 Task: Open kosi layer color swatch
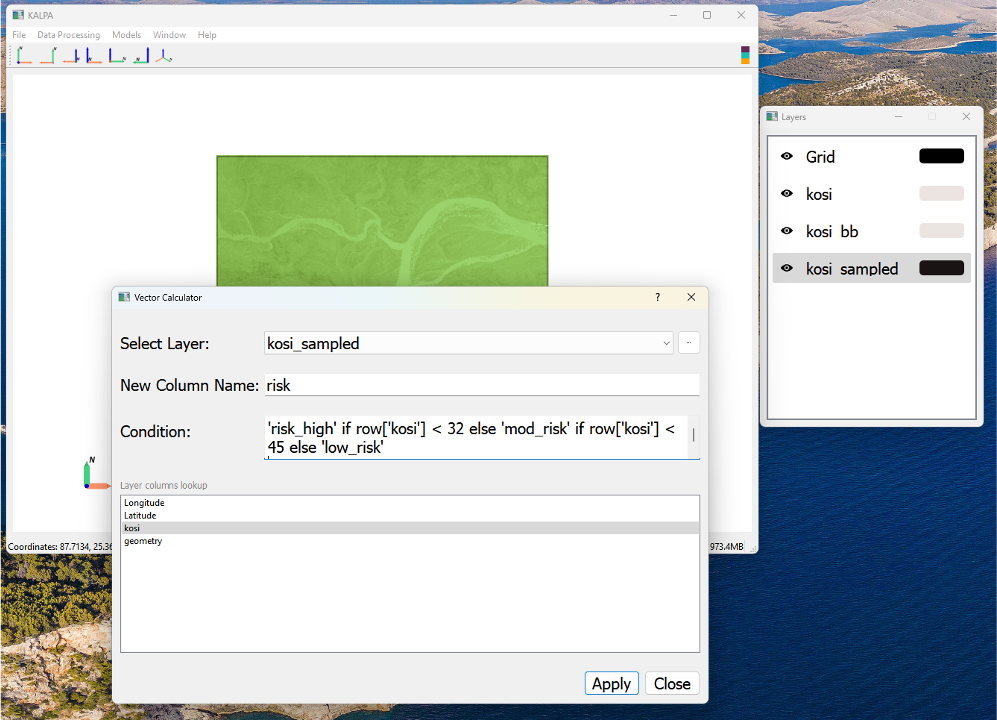[941, 193]
